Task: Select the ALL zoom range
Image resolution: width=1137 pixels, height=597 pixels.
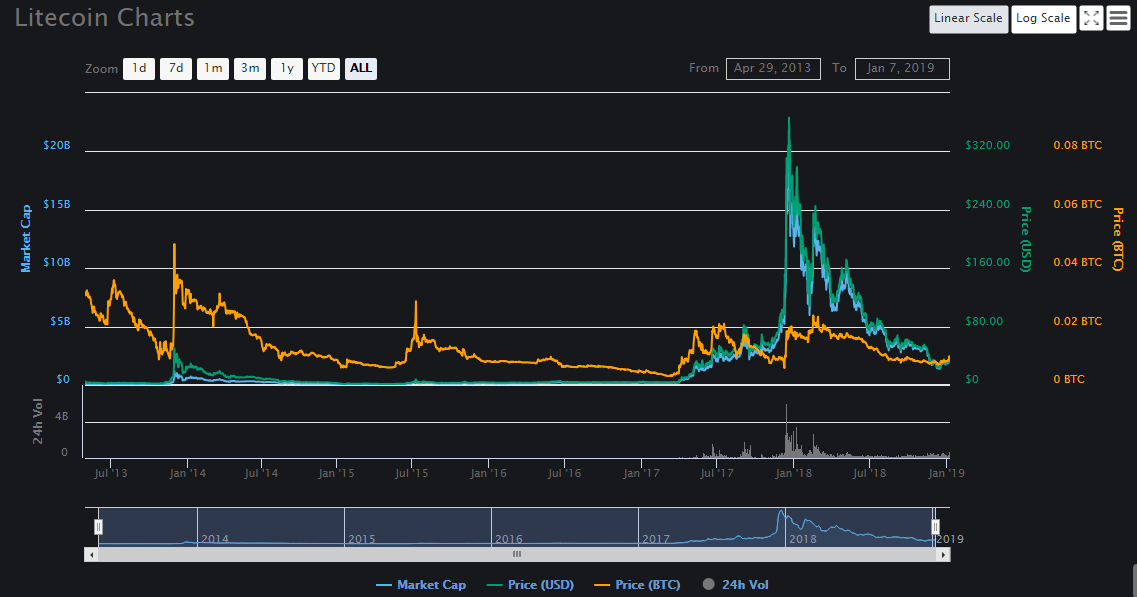Action: tap(361, 68)
